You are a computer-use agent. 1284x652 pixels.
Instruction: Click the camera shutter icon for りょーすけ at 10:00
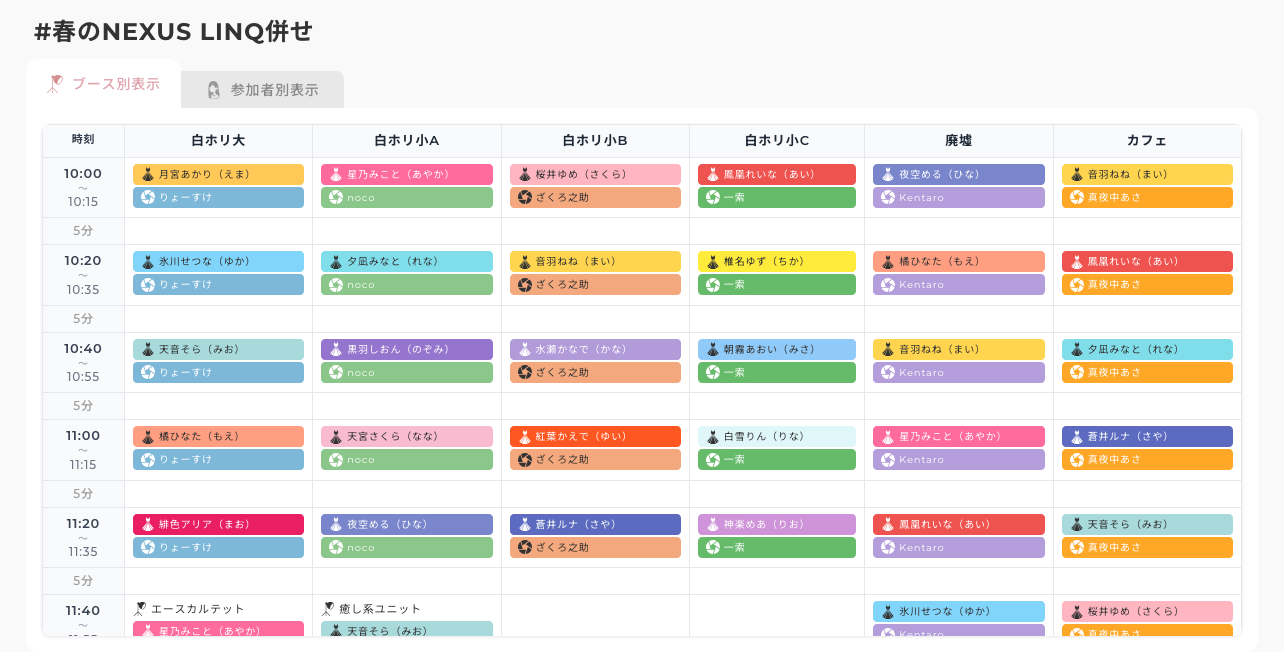click(147, 198)
